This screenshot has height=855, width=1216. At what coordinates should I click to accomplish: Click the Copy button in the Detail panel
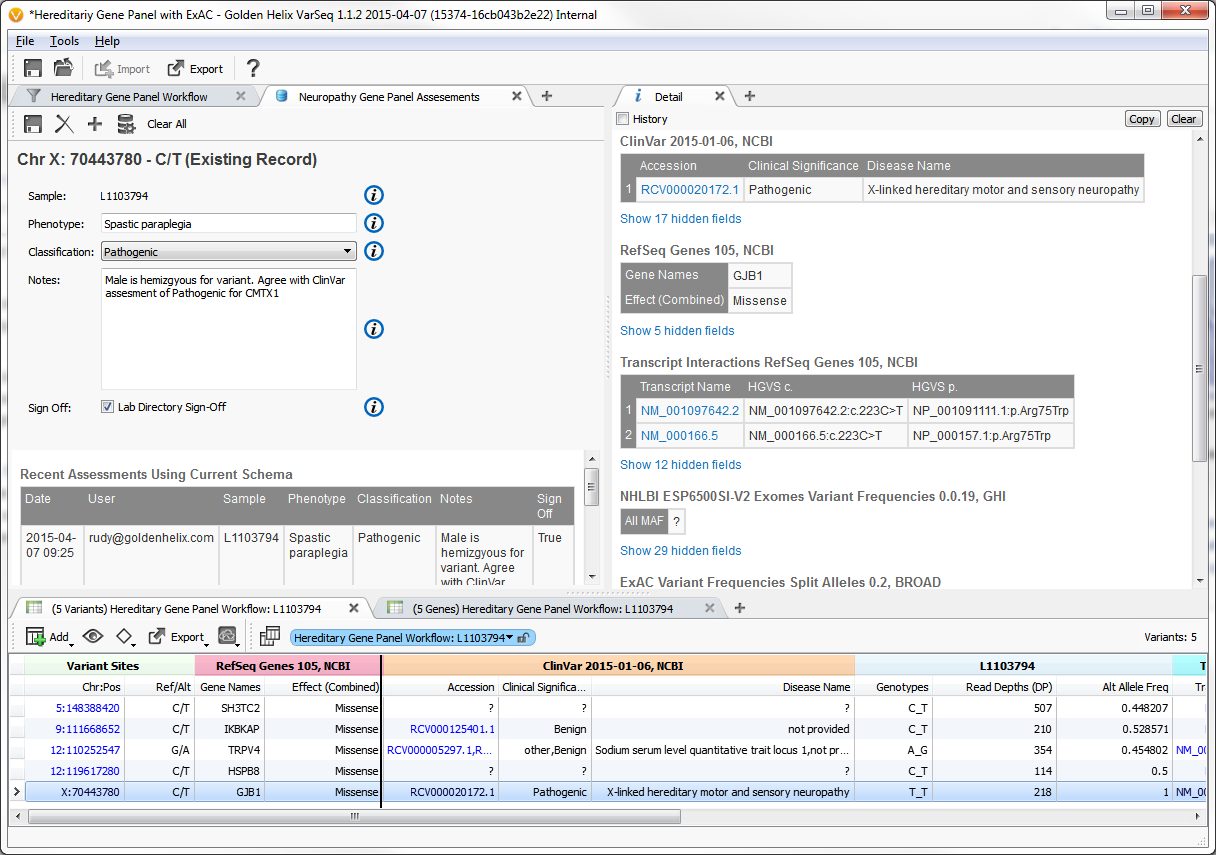coord(1142,118)
